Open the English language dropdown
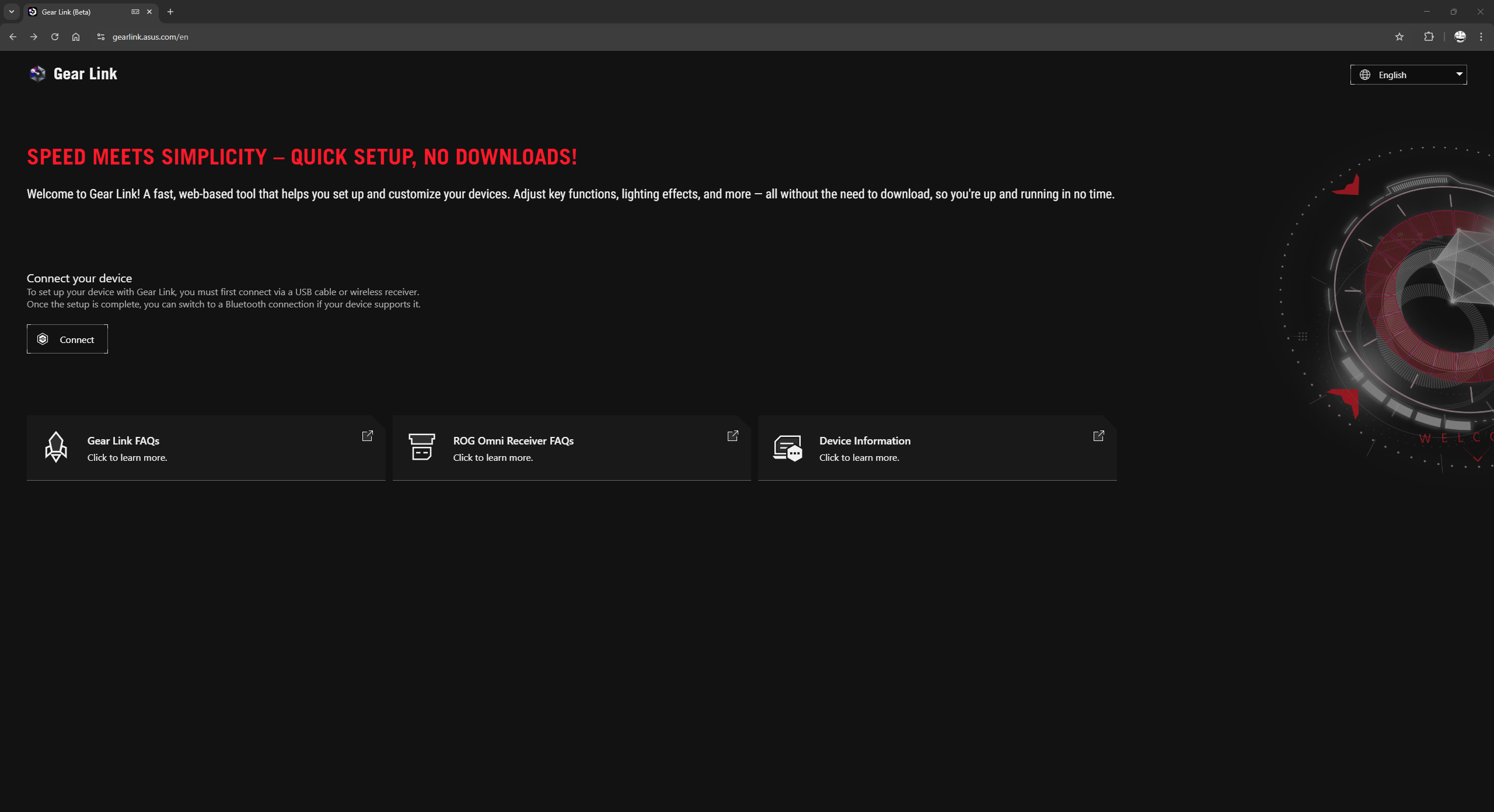 click(1408, 75)
